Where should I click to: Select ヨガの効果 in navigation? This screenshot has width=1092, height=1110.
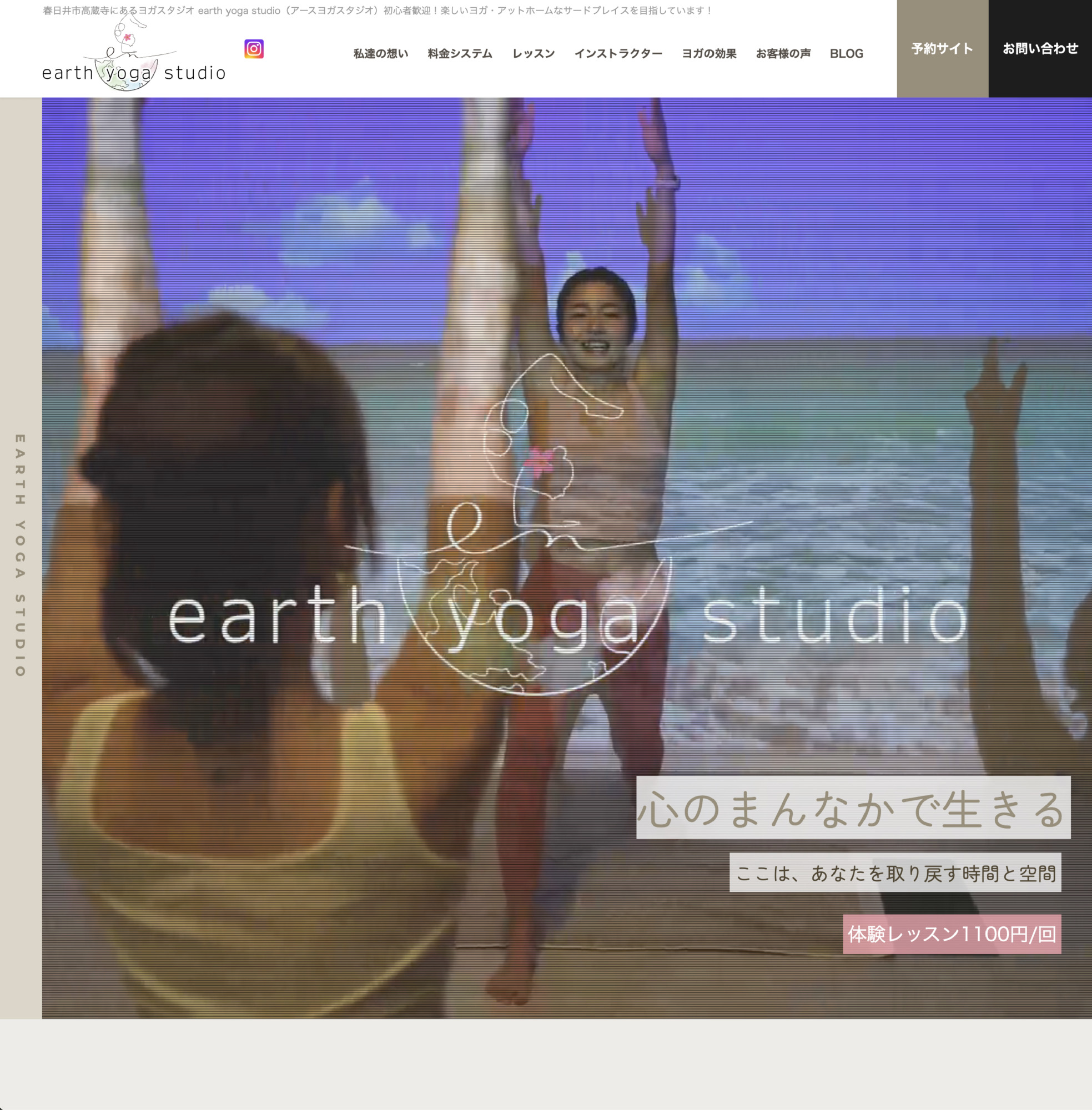[708, 54]
